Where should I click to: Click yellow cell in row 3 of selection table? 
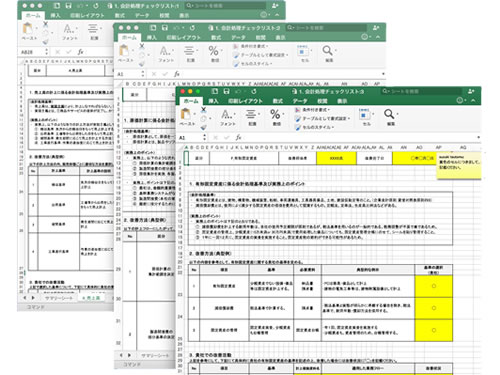point(434,330)
